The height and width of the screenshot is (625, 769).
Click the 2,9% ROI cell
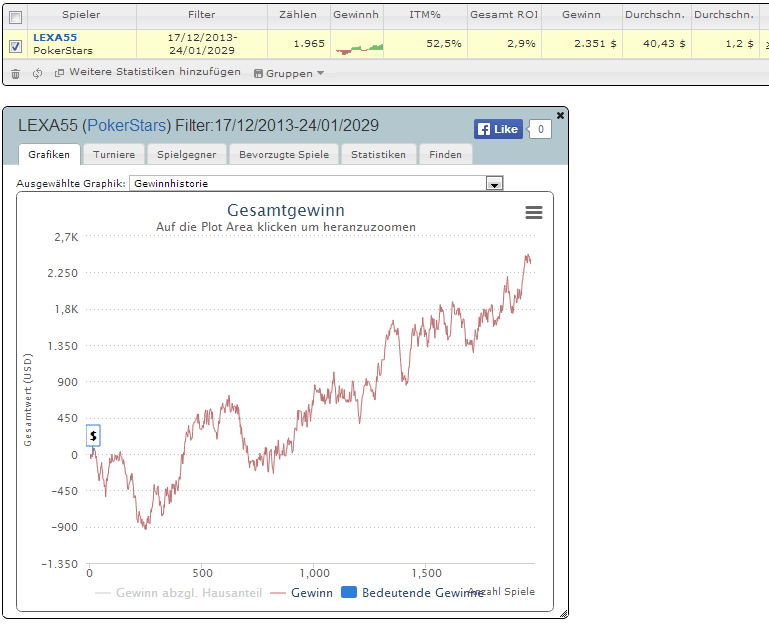504,44
